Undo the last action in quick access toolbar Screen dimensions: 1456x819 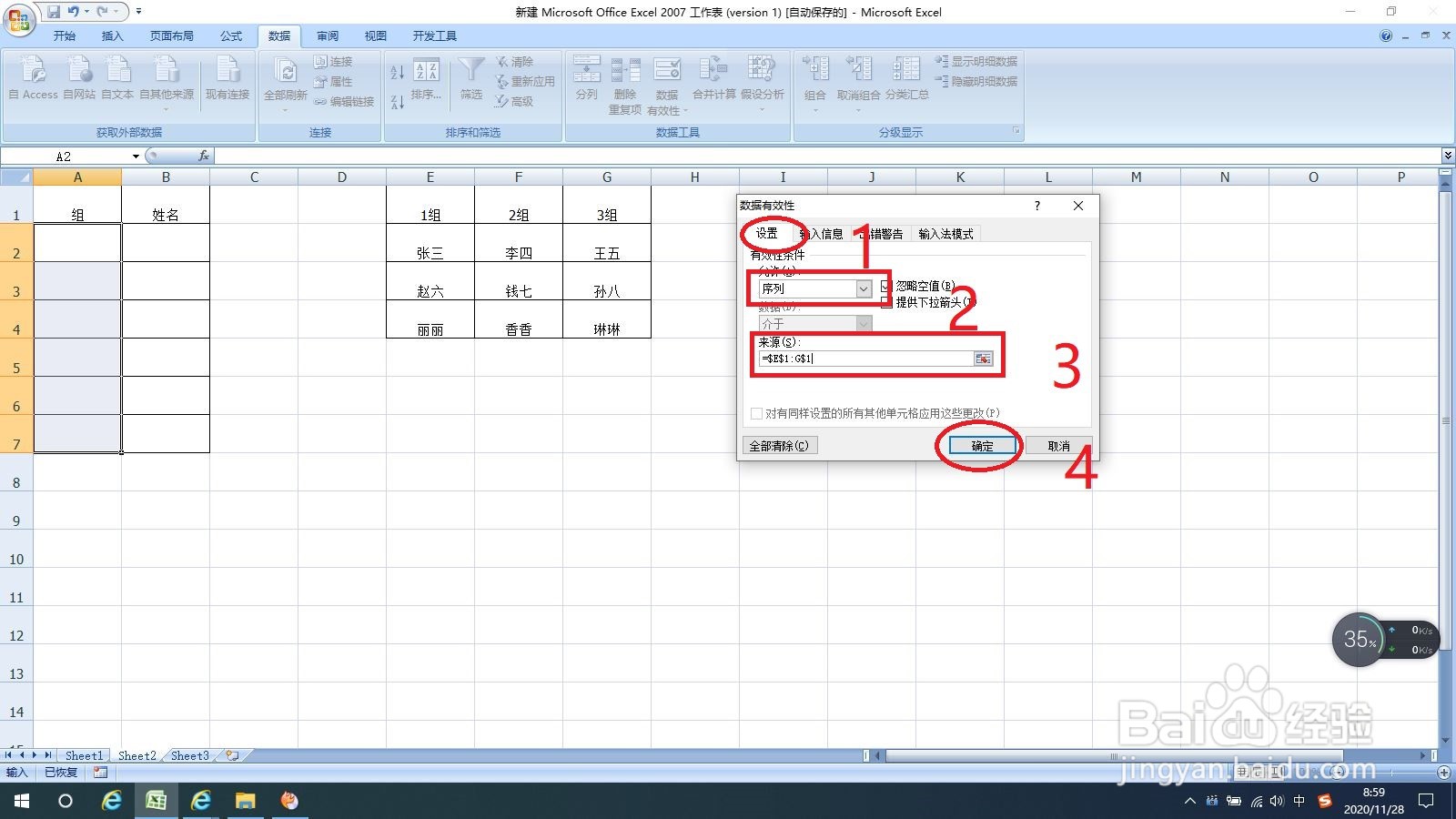tap(74, 12)
